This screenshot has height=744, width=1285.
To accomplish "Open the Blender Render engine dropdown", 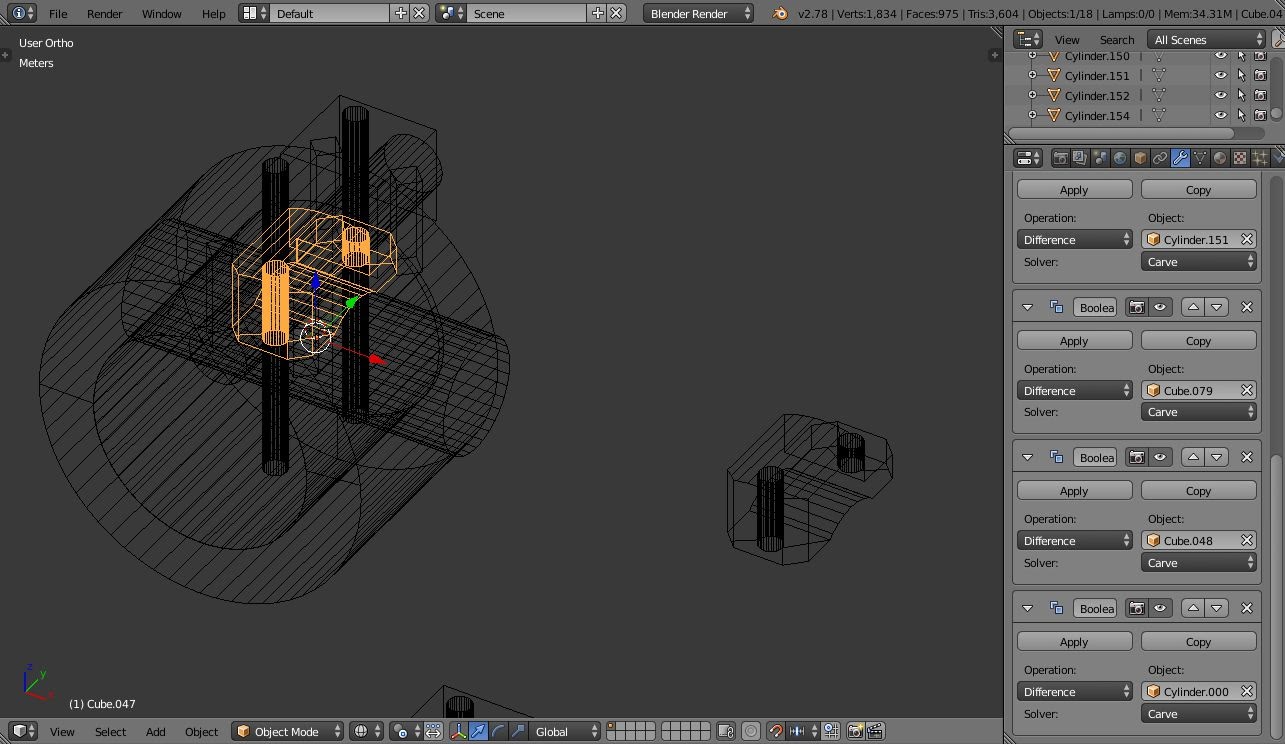I will 699,13.
